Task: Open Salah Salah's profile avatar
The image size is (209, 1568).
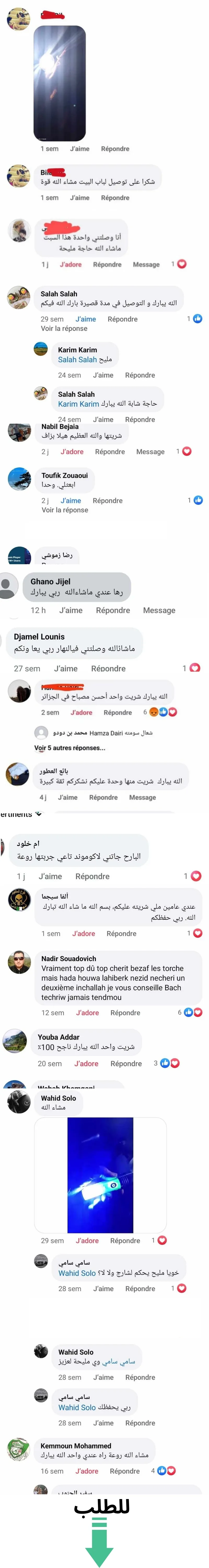Action: [18, 297]
